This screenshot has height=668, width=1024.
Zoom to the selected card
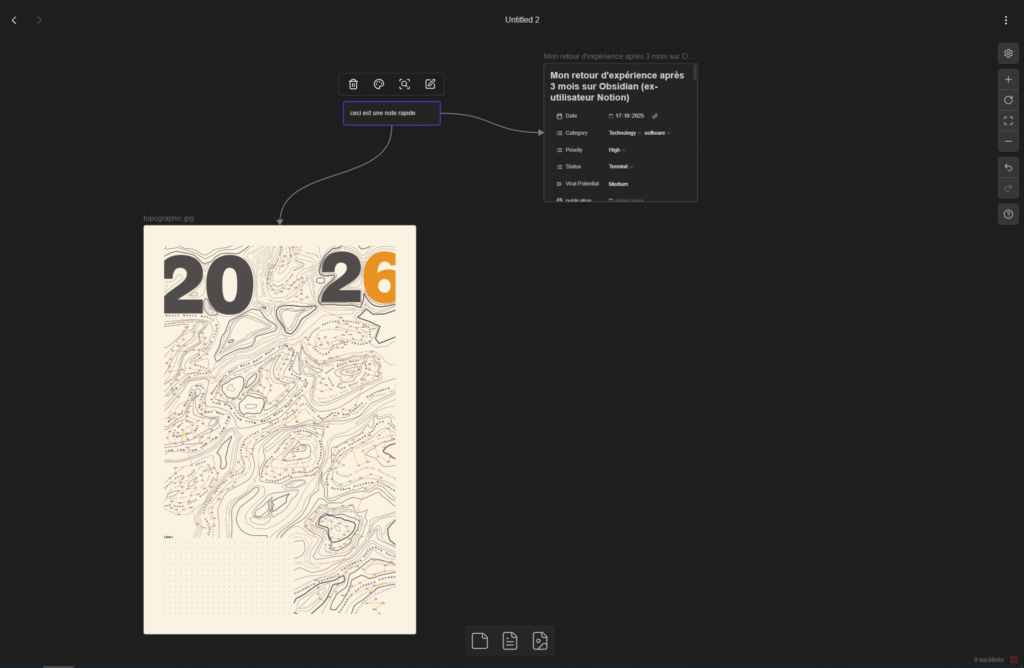405,85
